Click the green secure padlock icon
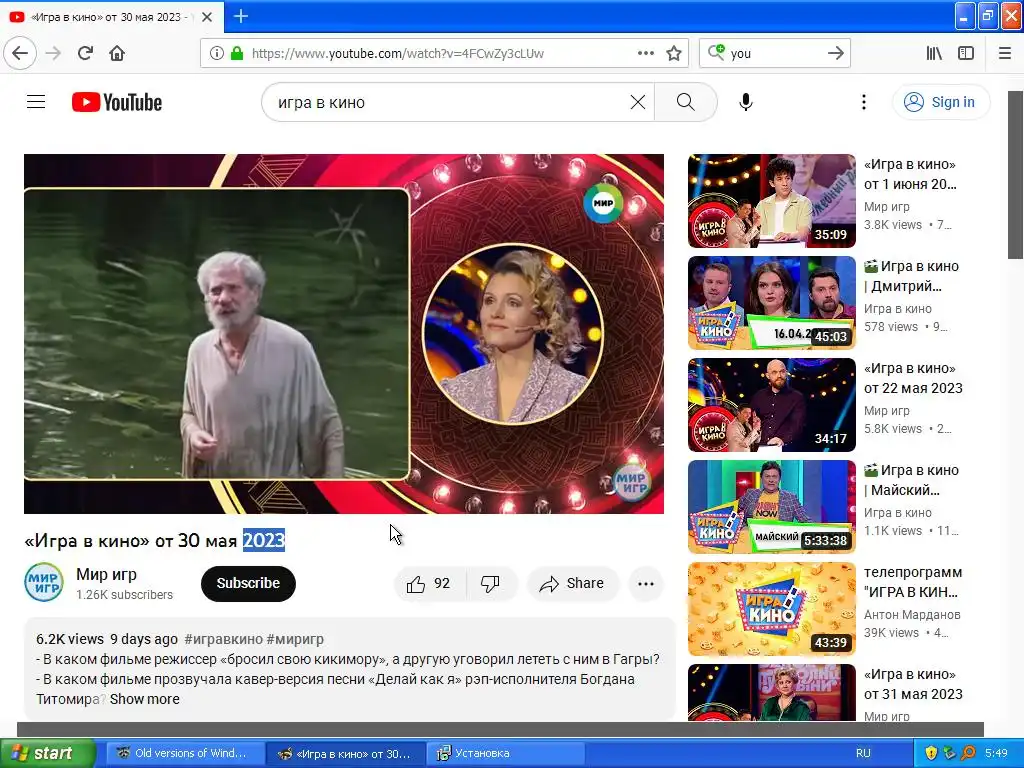Screen dimensions: 1024x768 237,54
